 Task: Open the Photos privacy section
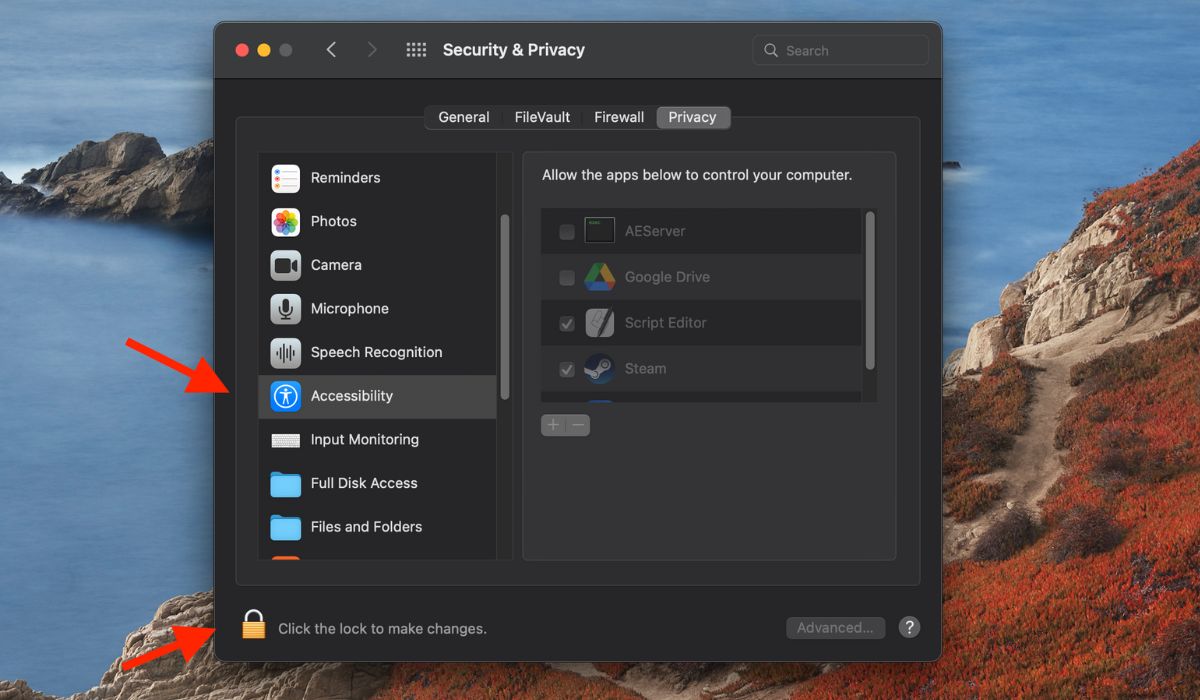[334, 221]
